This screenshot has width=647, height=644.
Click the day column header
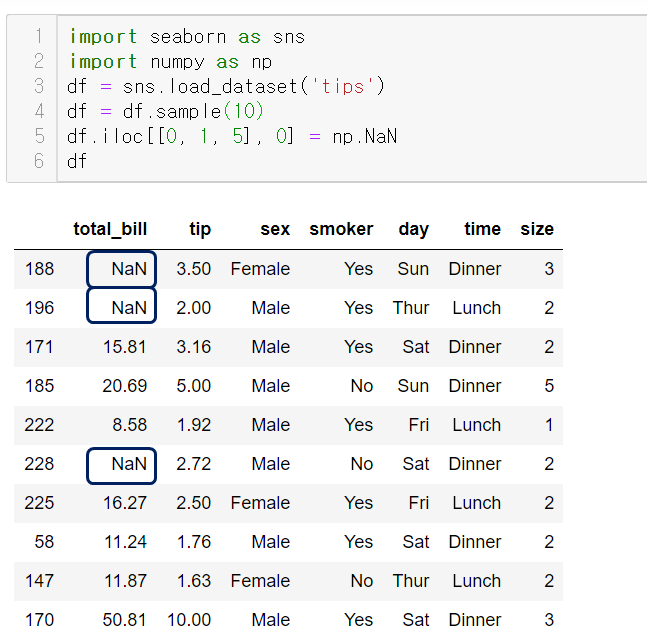click(414, 229)
